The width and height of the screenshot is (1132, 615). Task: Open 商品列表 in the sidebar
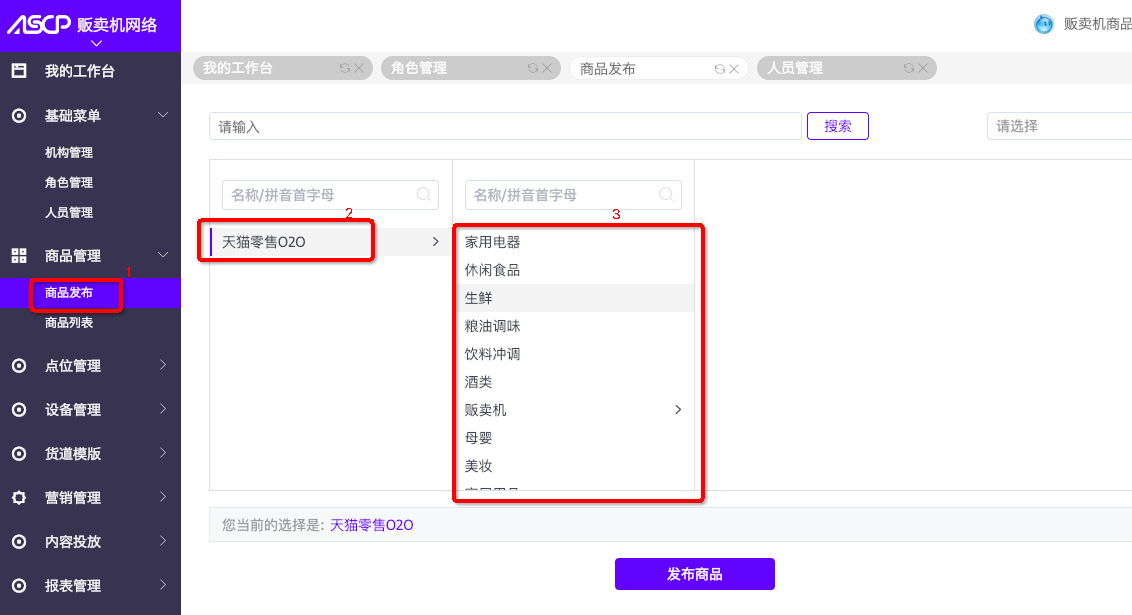[69, 323]
